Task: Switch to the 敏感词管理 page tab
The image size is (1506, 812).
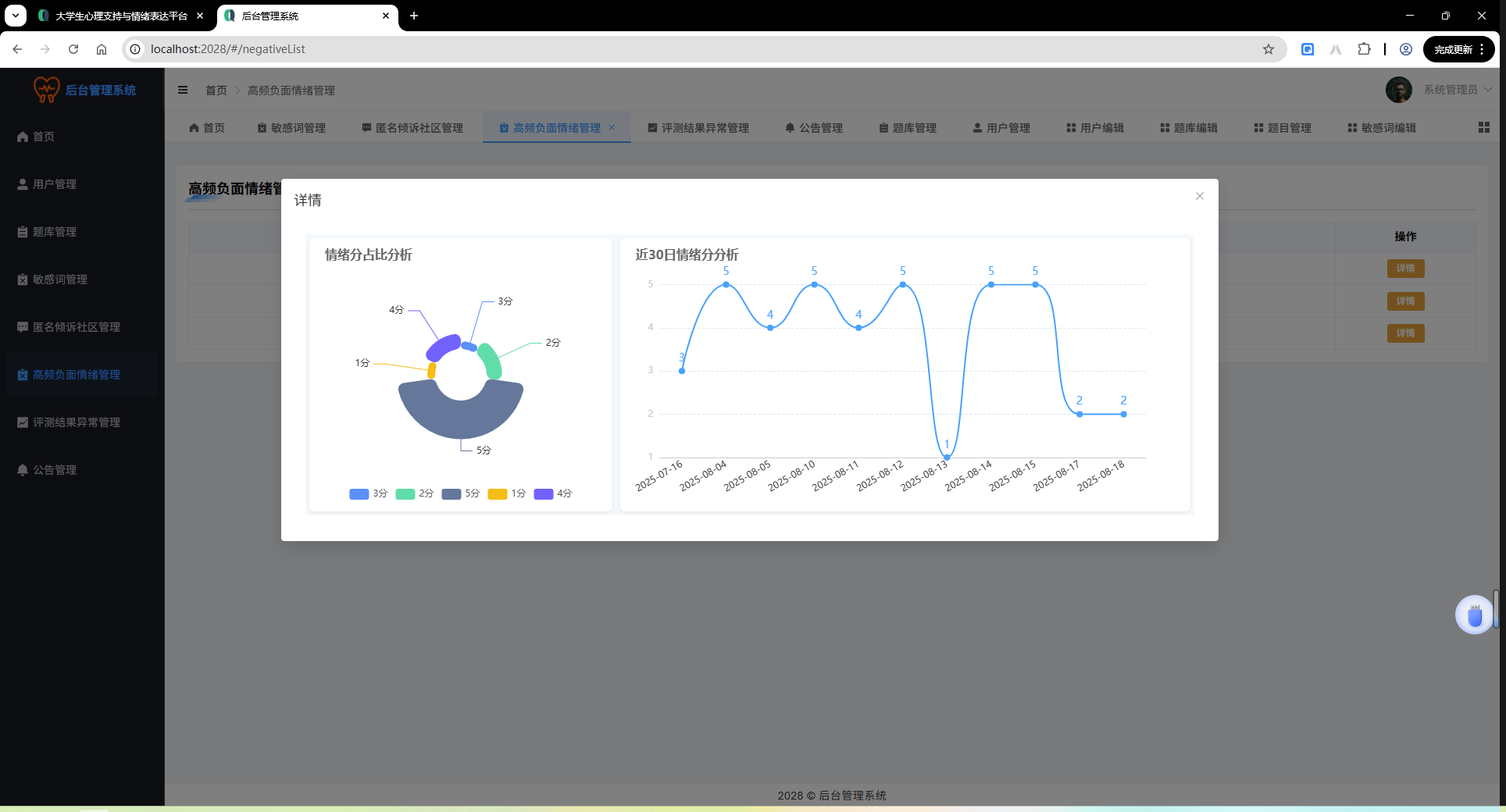Action: coord(291,128)
